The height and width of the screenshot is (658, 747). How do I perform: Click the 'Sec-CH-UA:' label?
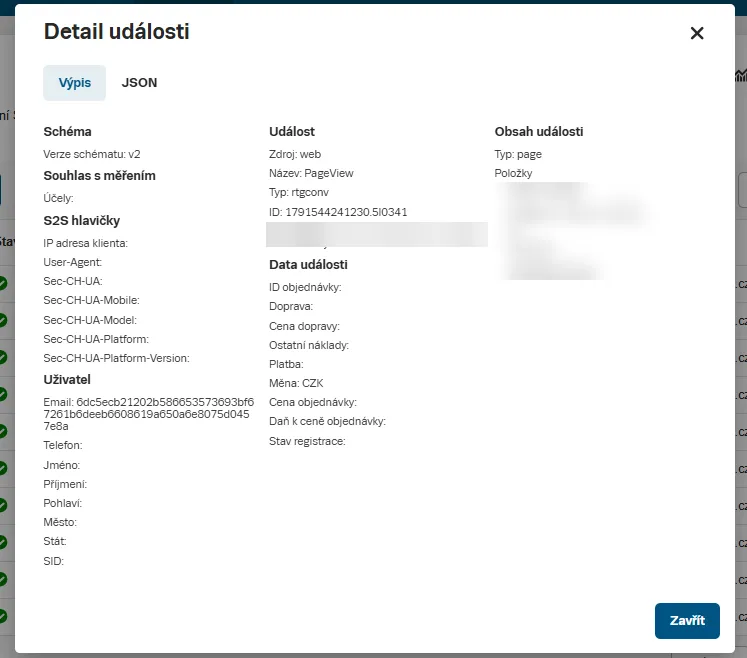[72, 281]
